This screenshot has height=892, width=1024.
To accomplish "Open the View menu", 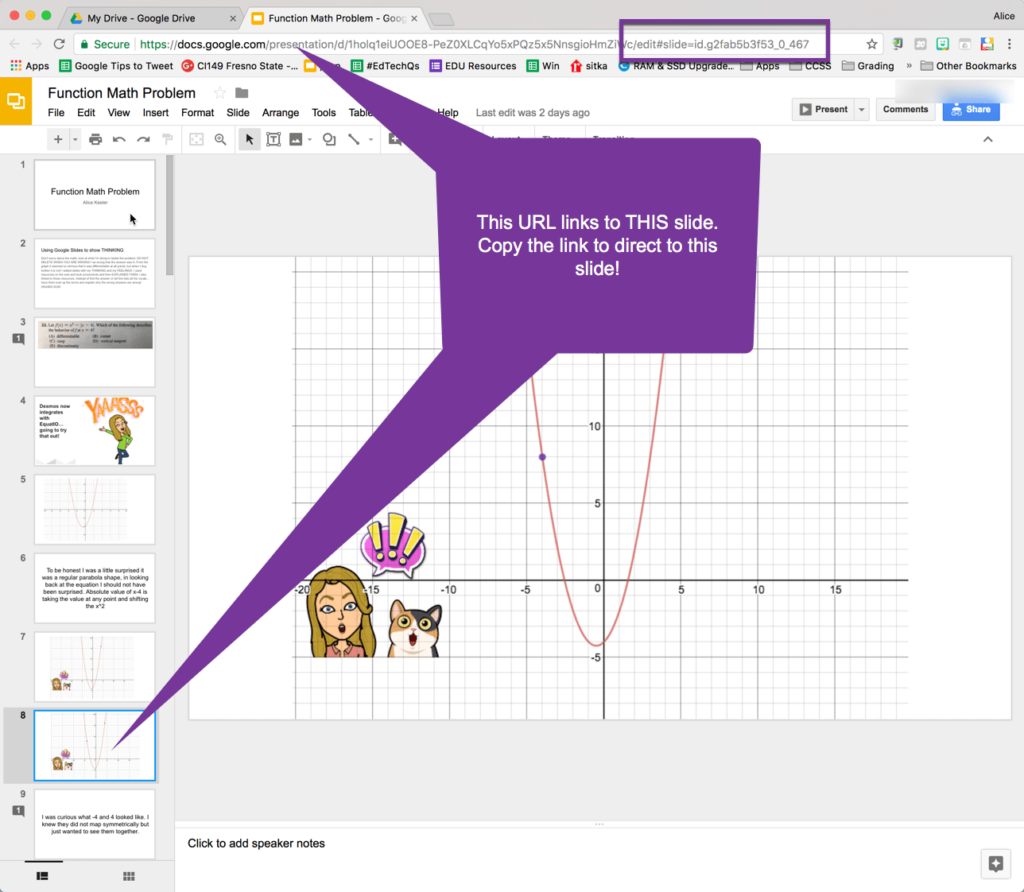I will pyautogui.click(x=118, y=112).
